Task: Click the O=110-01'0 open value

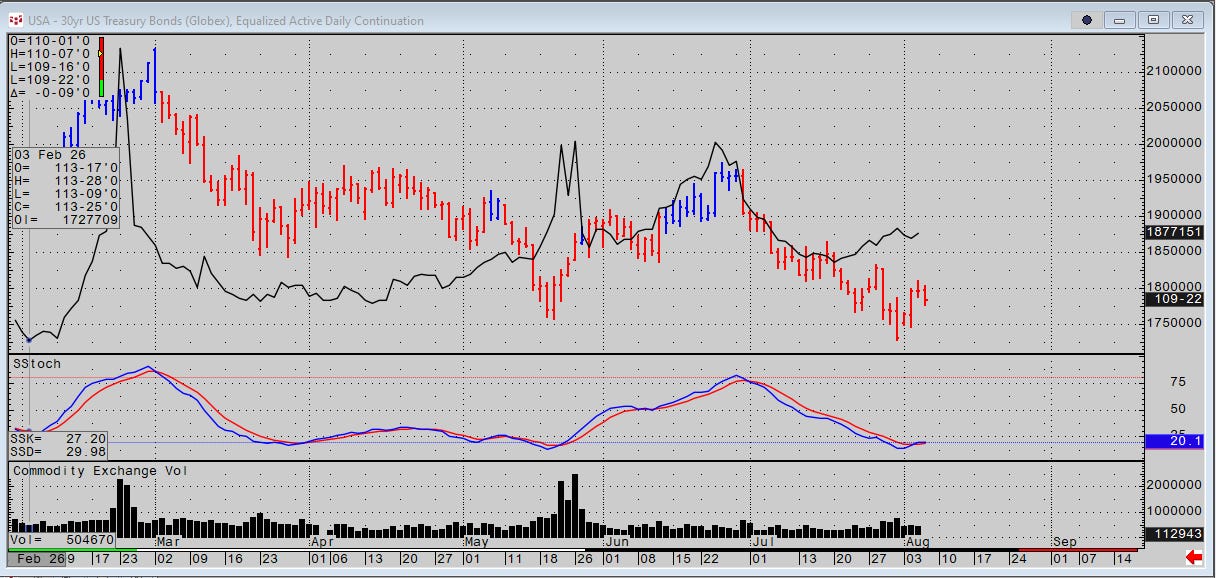Action: [x=50, y=41]
